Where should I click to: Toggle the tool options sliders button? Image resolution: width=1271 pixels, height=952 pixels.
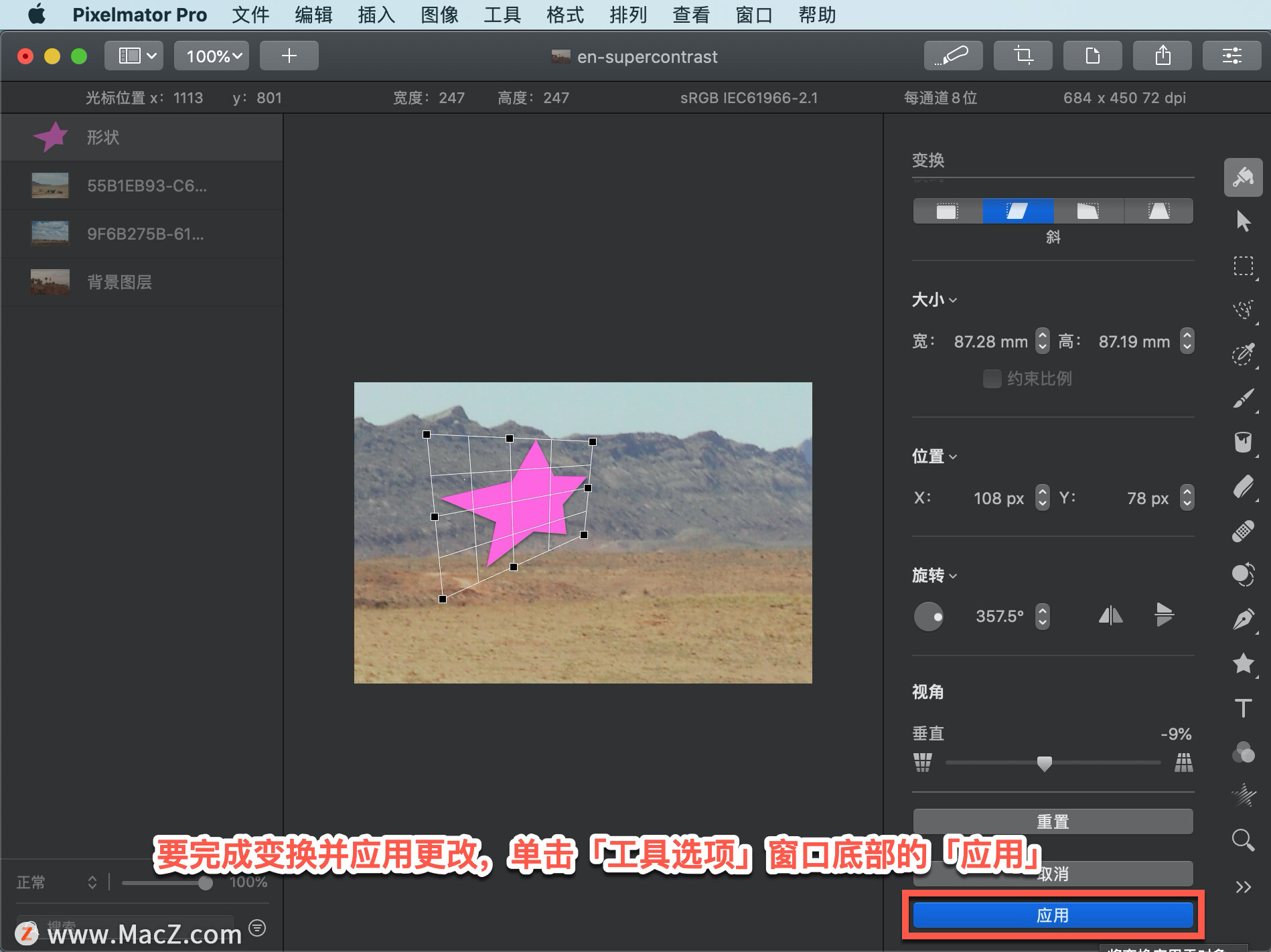click(x=1231, y=56)
